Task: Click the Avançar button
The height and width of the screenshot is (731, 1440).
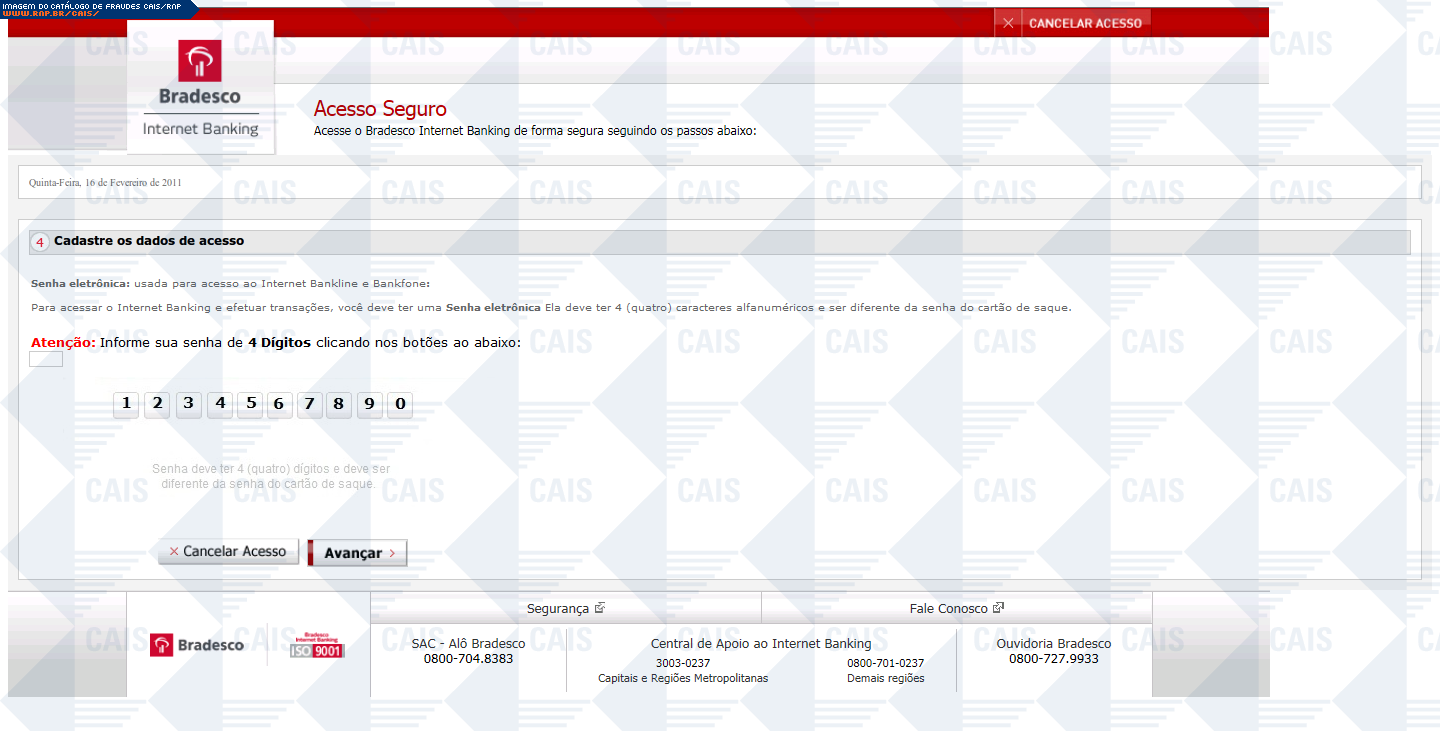Action: [x=358, y=553]
